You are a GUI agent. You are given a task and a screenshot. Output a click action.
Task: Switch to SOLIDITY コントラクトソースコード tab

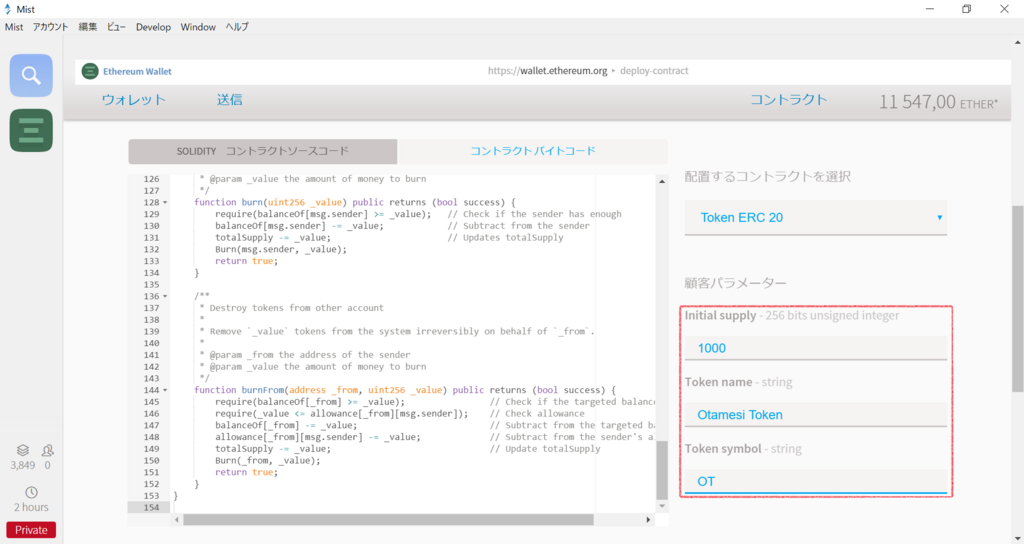[263, 152]
